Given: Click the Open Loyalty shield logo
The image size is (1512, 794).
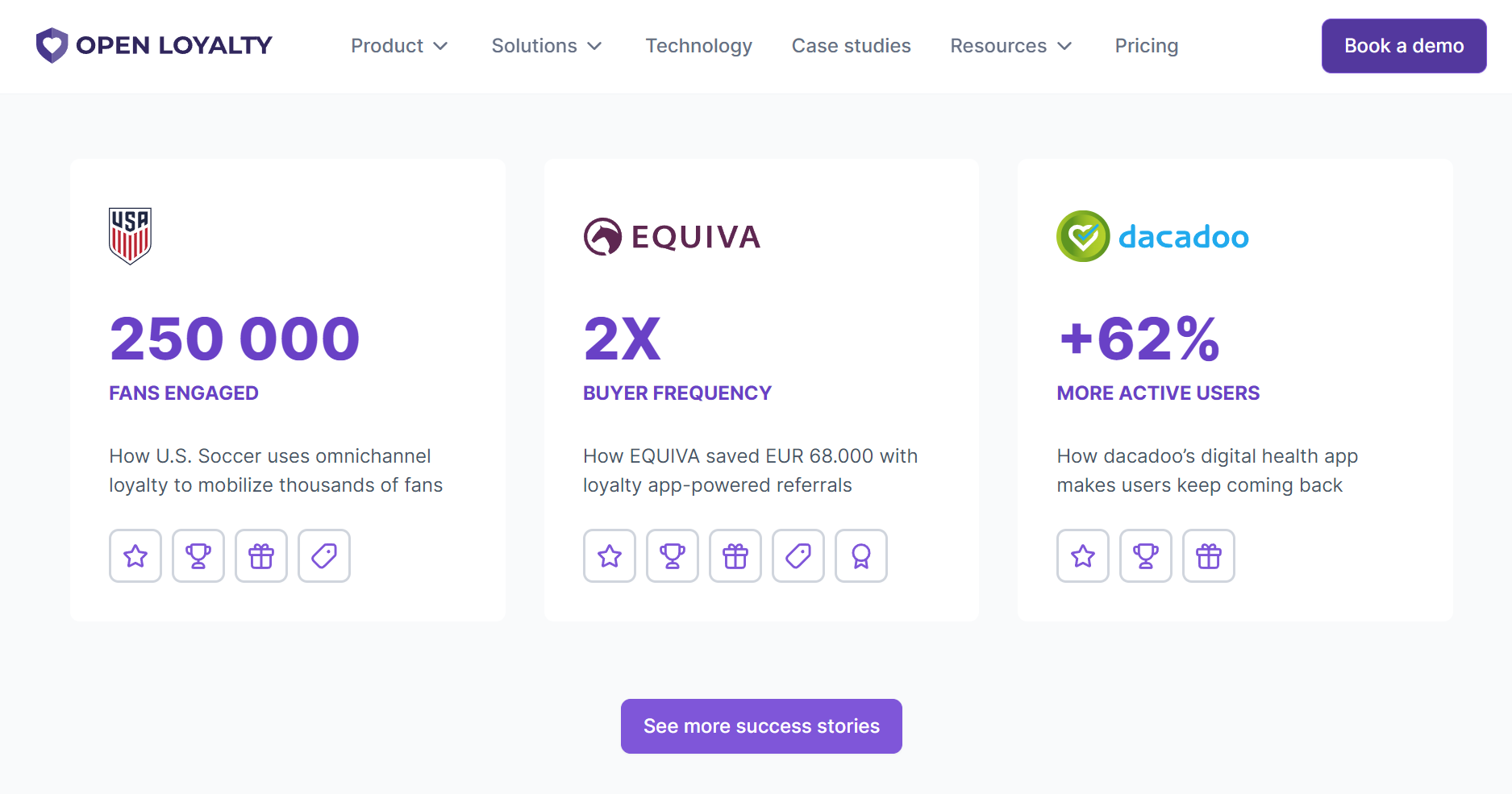Looking at the screenshot, I should point(52,45).
